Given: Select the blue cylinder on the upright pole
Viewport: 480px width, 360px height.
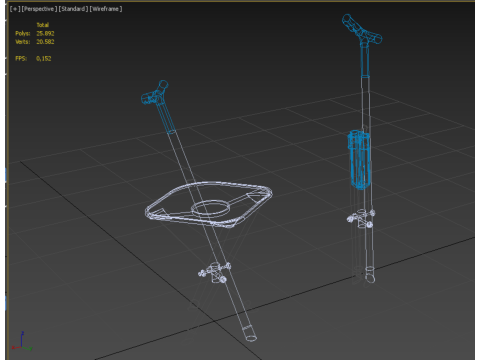Looking at the screenshot, I should pyautogui.click(x=359, y=160).
